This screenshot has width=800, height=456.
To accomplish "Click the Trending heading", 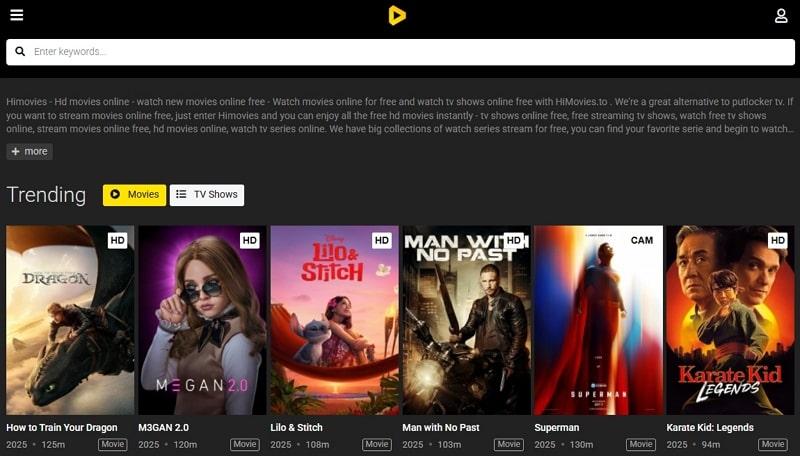I will click(x=46, y=195).
